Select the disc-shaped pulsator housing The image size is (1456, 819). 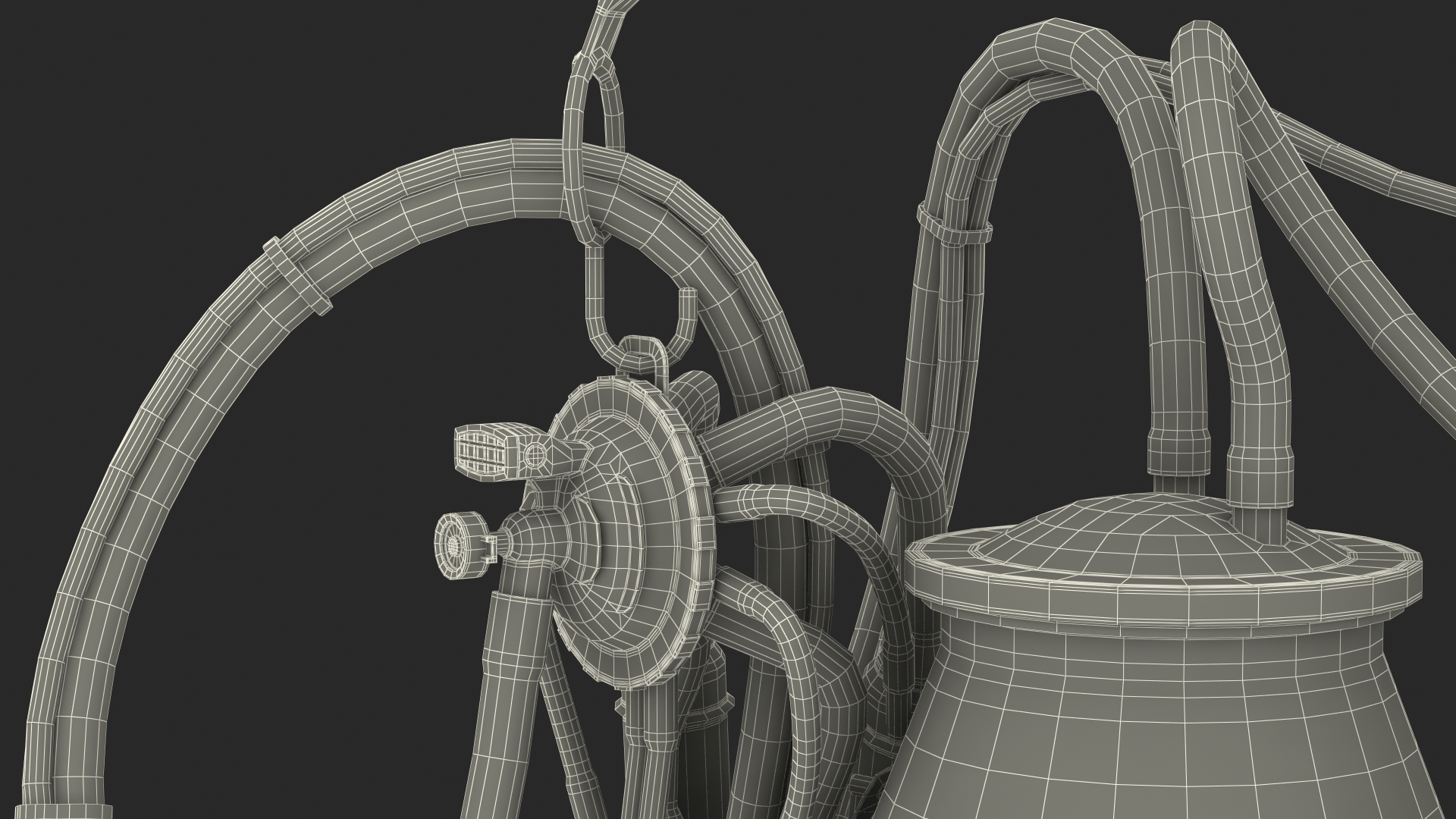click(633, 533)
